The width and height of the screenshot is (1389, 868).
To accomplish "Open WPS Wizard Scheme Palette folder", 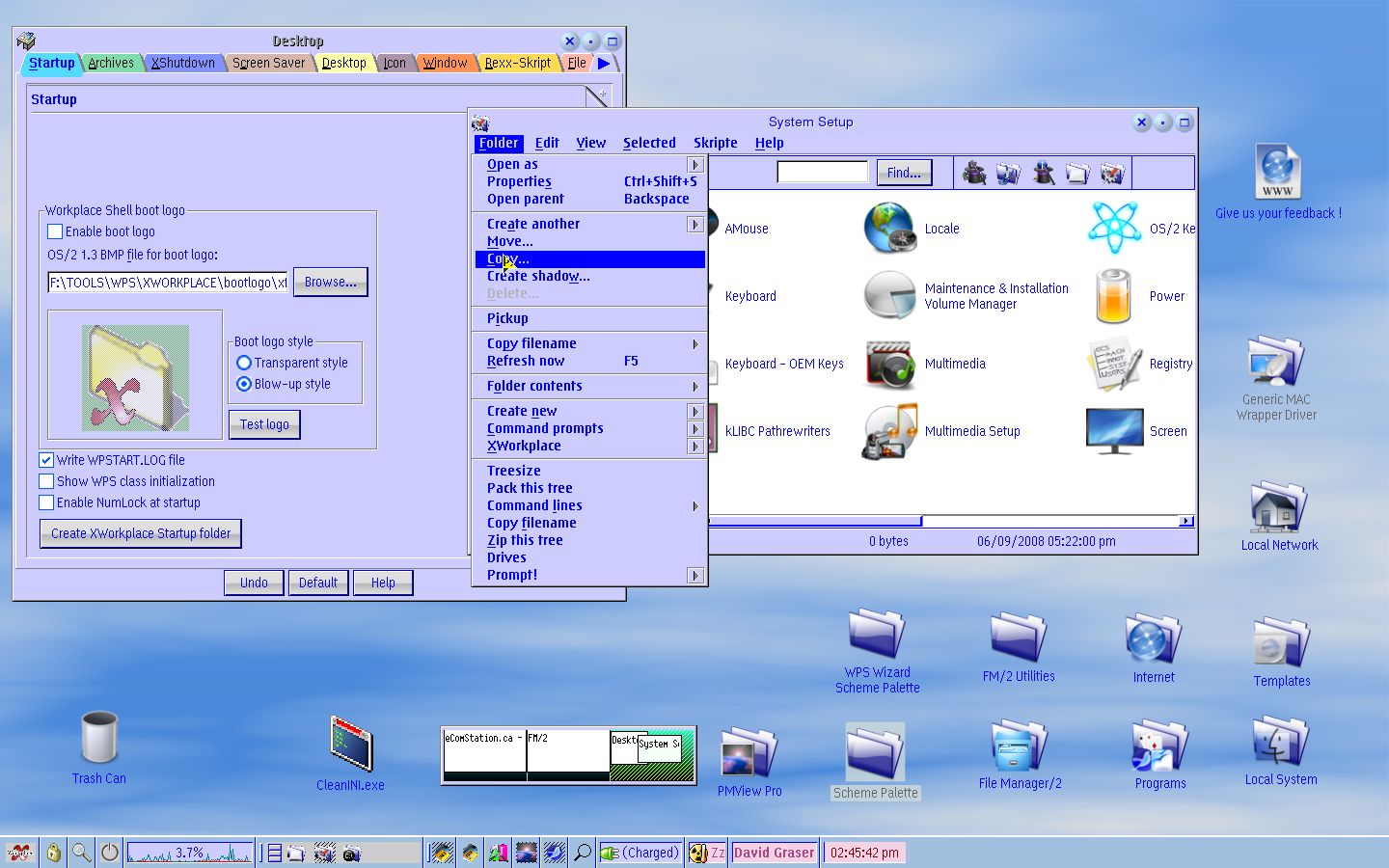I will [x=877, y=634].
